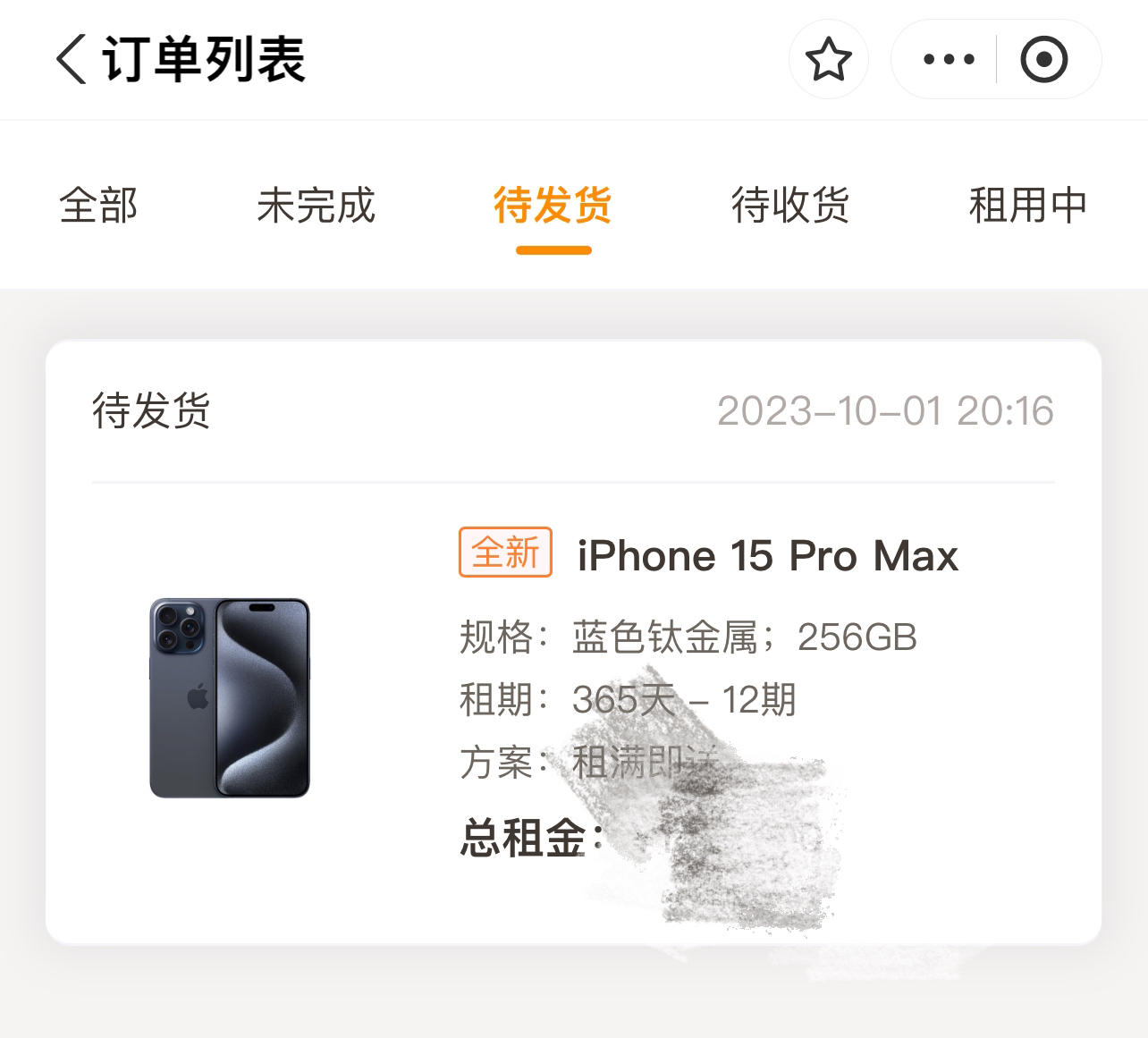
Task: Switch to the 全部 tab
Action: tap(98, 205)
